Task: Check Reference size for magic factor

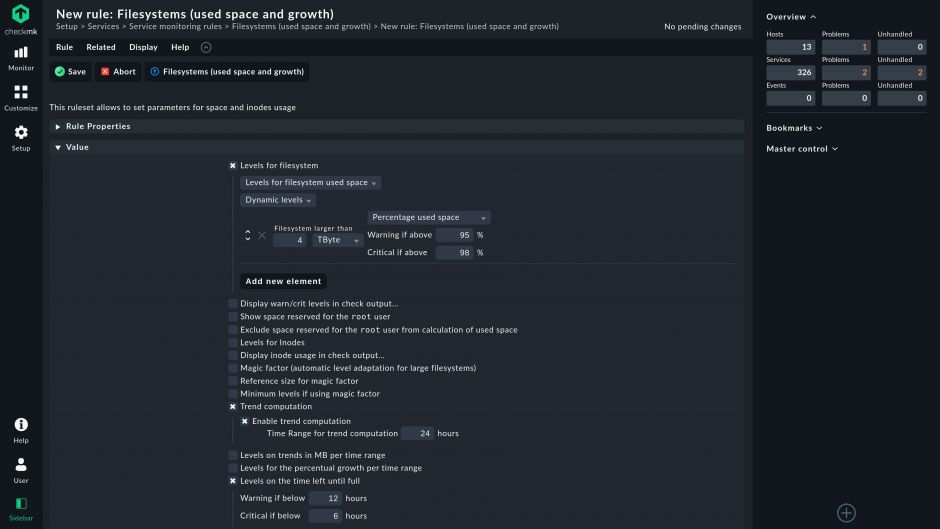Action: click(x=233, y=381)
